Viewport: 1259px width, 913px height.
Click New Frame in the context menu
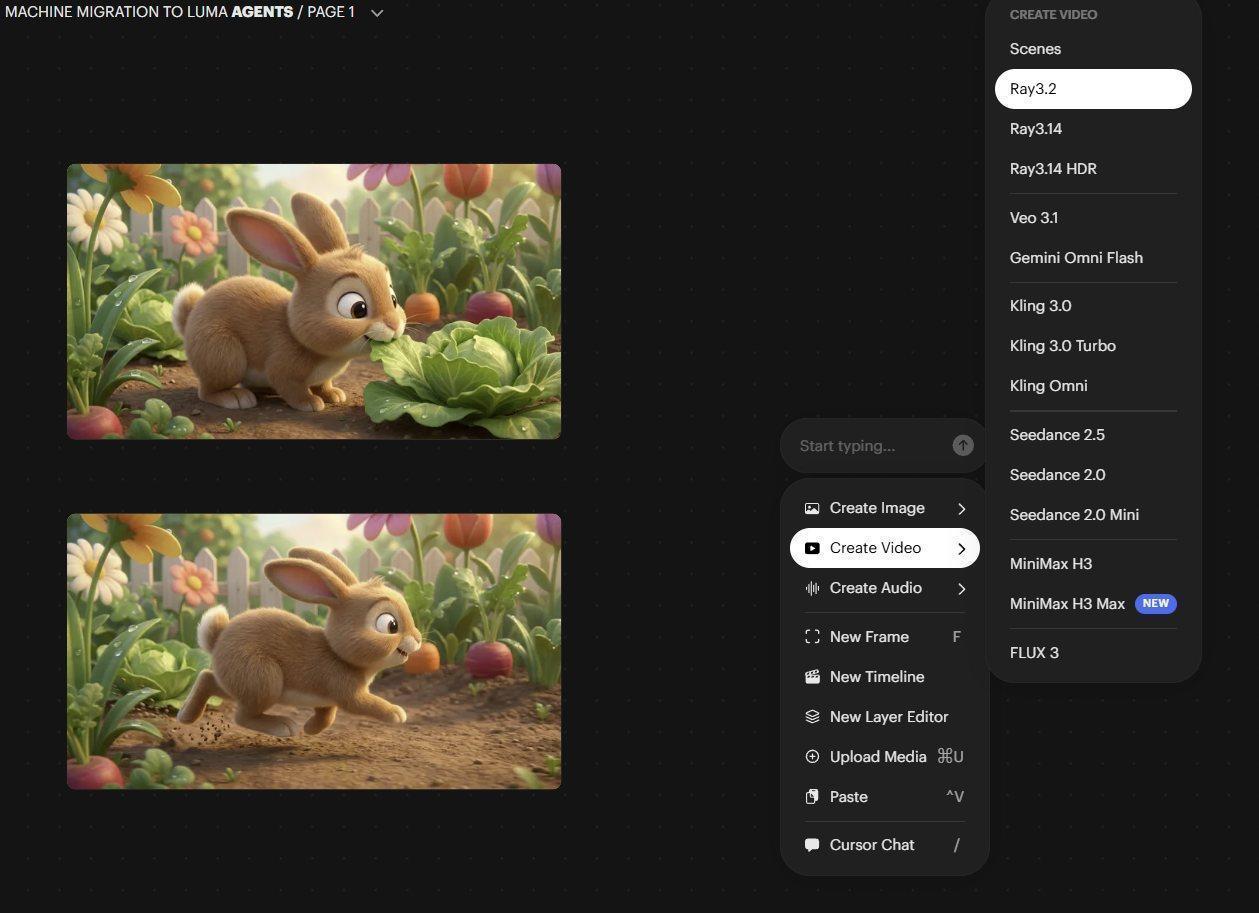[885, 637]
